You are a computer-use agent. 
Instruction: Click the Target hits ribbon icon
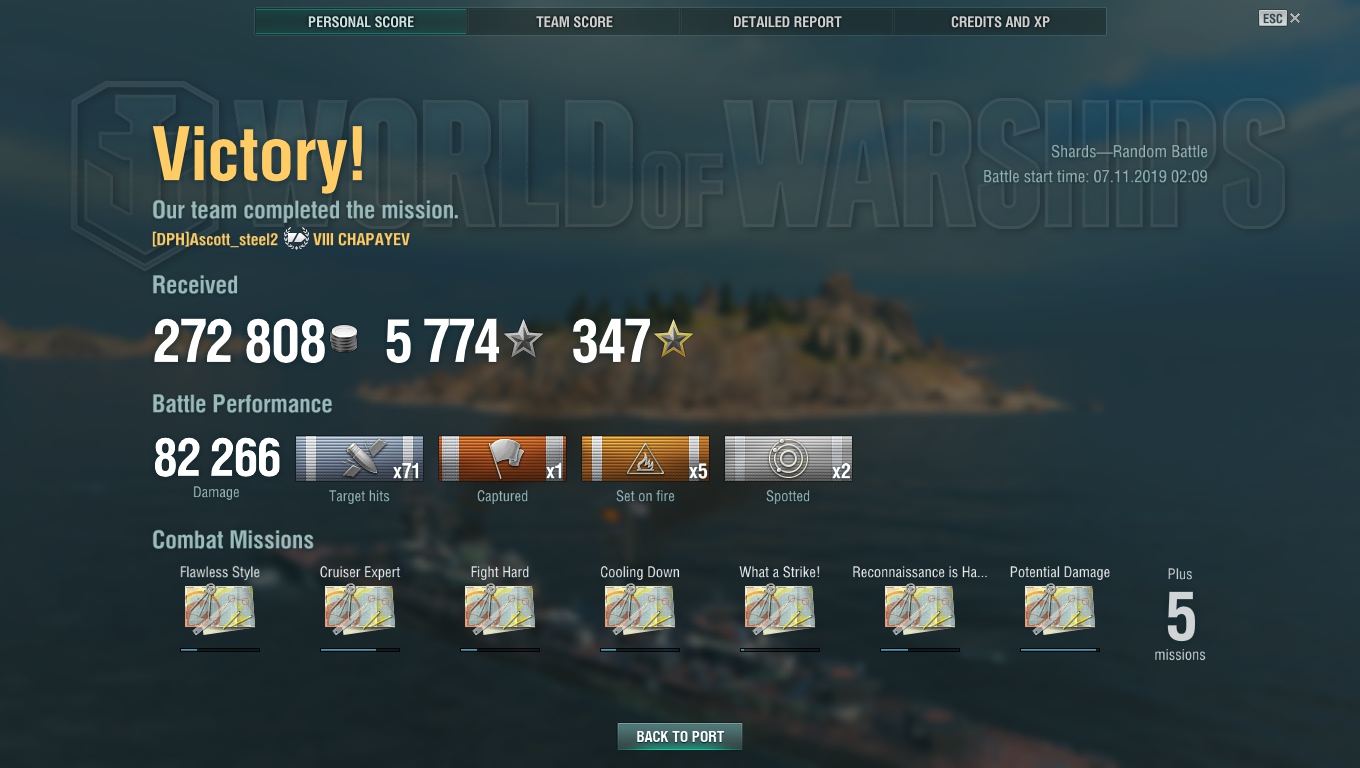(359, 458)
